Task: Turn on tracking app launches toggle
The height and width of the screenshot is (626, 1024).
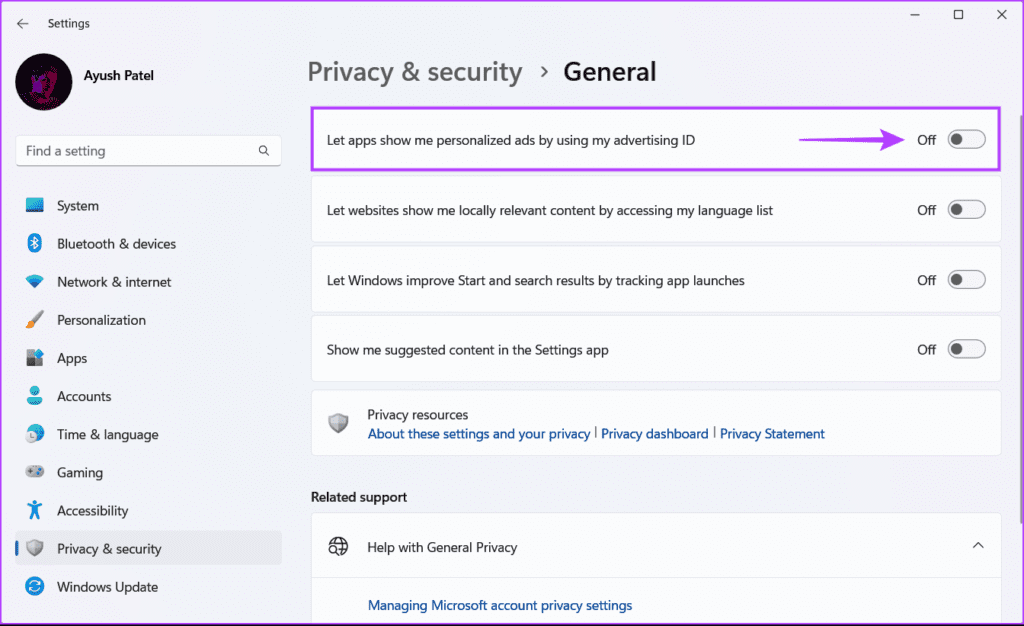Action: click(x=967, y=280)
